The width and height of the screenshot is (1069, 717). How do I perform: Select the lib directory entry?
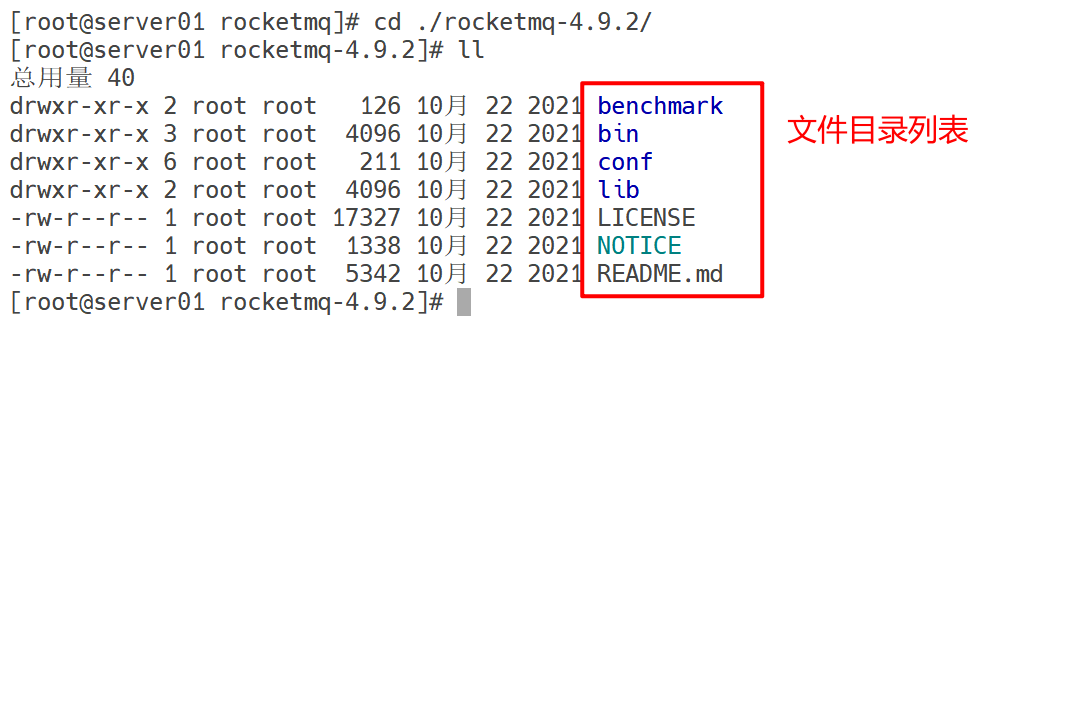point(618,190)
